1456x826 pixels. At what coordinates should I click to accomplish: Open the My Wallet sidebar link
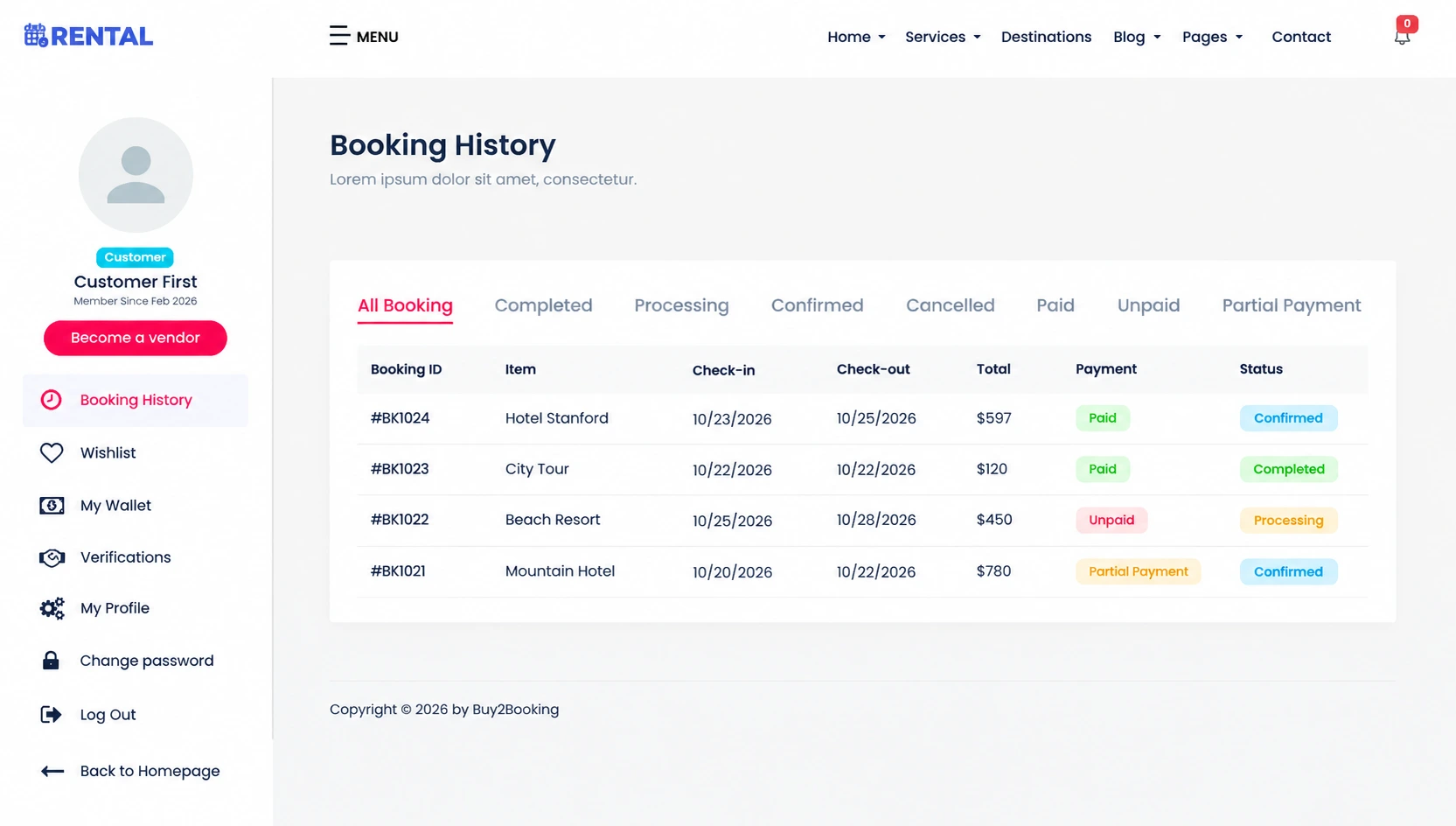pyautogui.click(x=115, y=506)
